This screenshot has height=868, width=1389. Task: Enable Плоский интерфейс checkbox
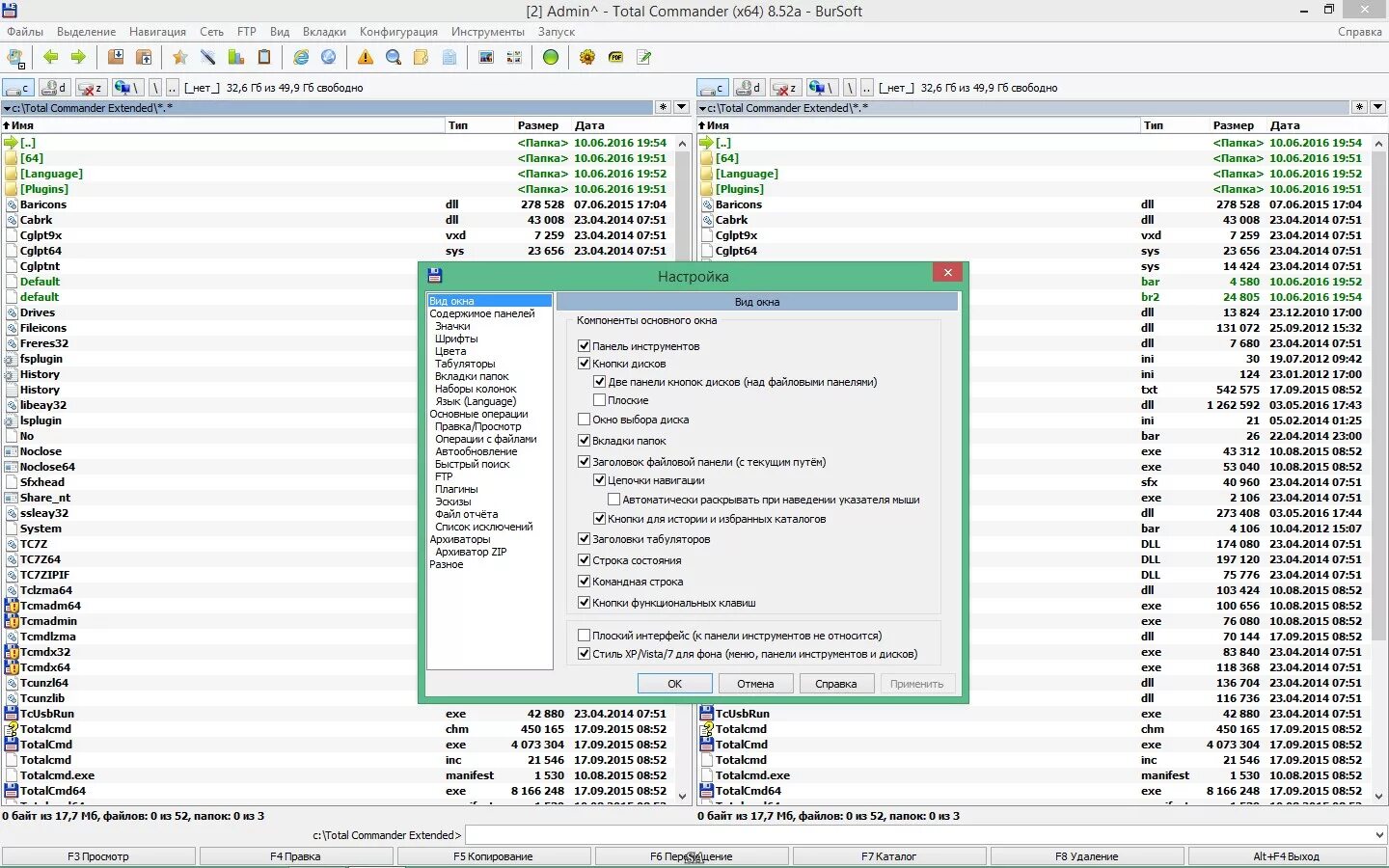(x=584, y=636)
